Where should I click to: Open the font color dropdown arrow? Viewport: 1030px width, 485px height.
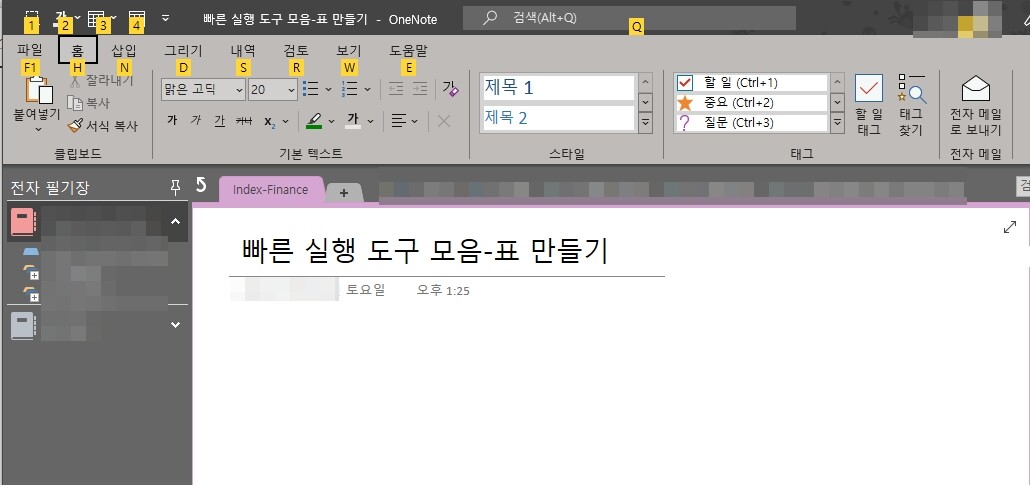(370, 121)
